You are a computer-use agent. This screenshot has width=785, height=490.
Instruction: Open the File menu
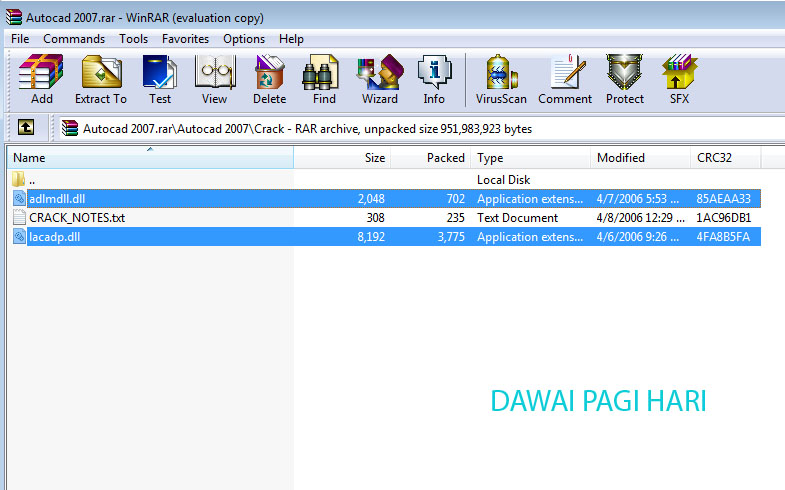(20, 39)
